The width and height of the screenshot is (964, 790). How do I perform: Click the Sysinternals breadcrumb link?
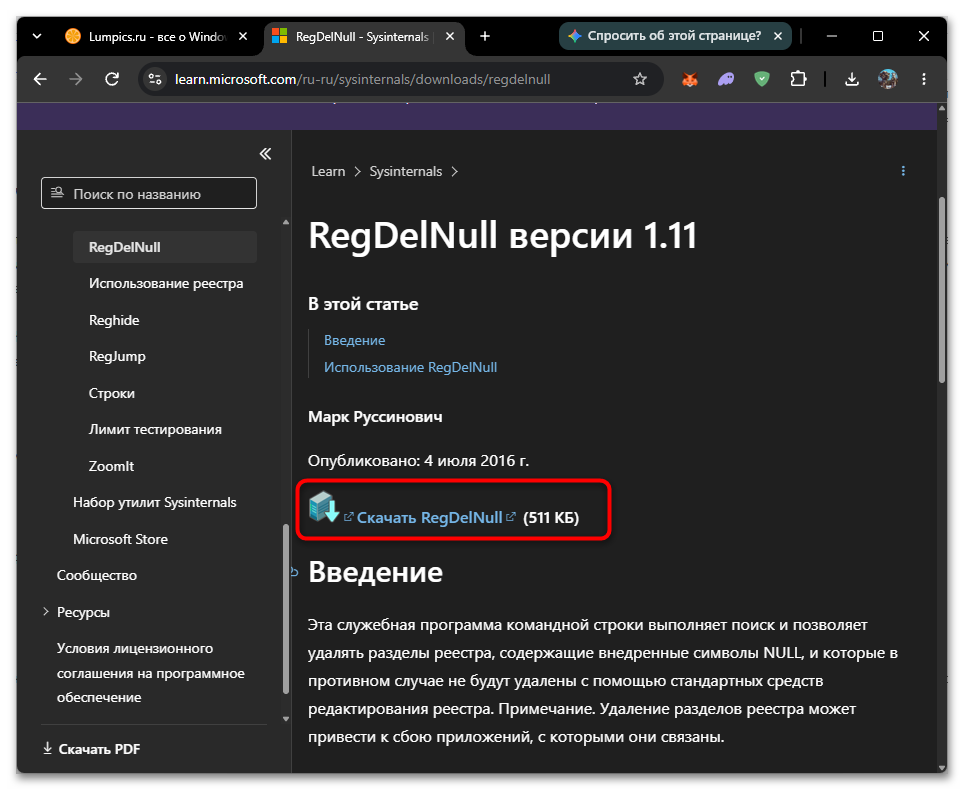click(x=405, y=172)
